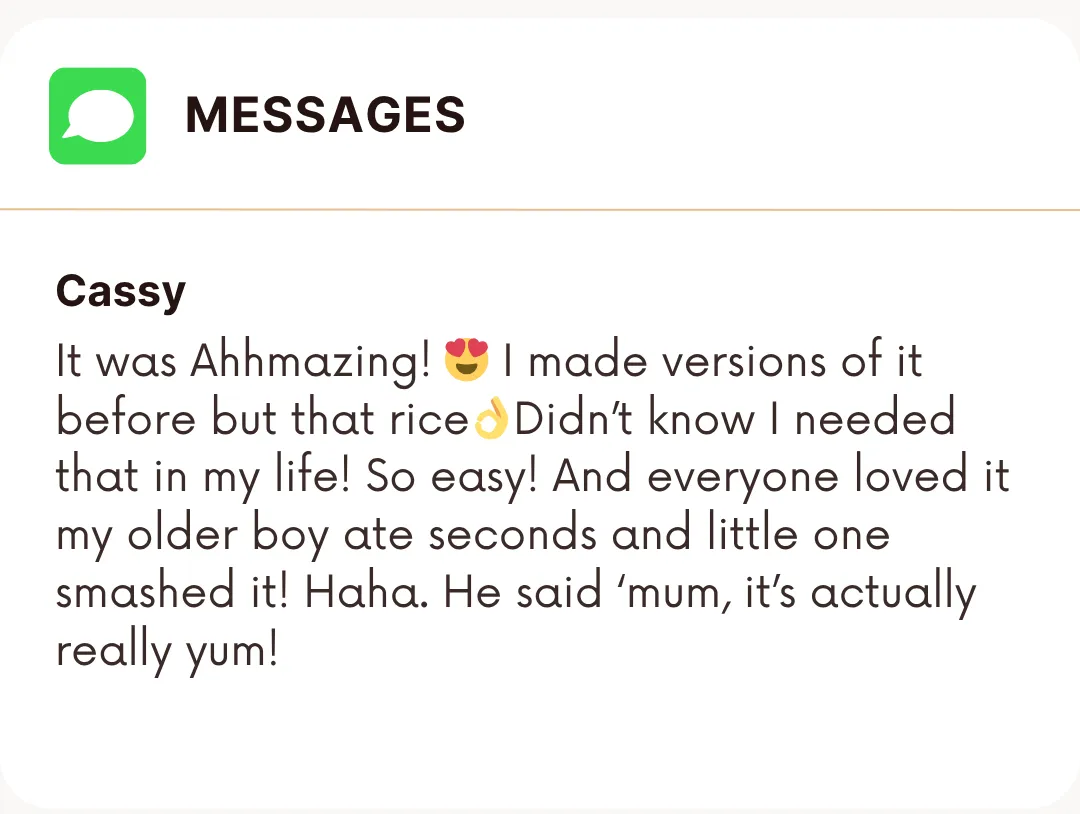The image size is (1080, 814).
Task: Click the word "Didn't" after the emoji
Action: (x=574, y=420)
